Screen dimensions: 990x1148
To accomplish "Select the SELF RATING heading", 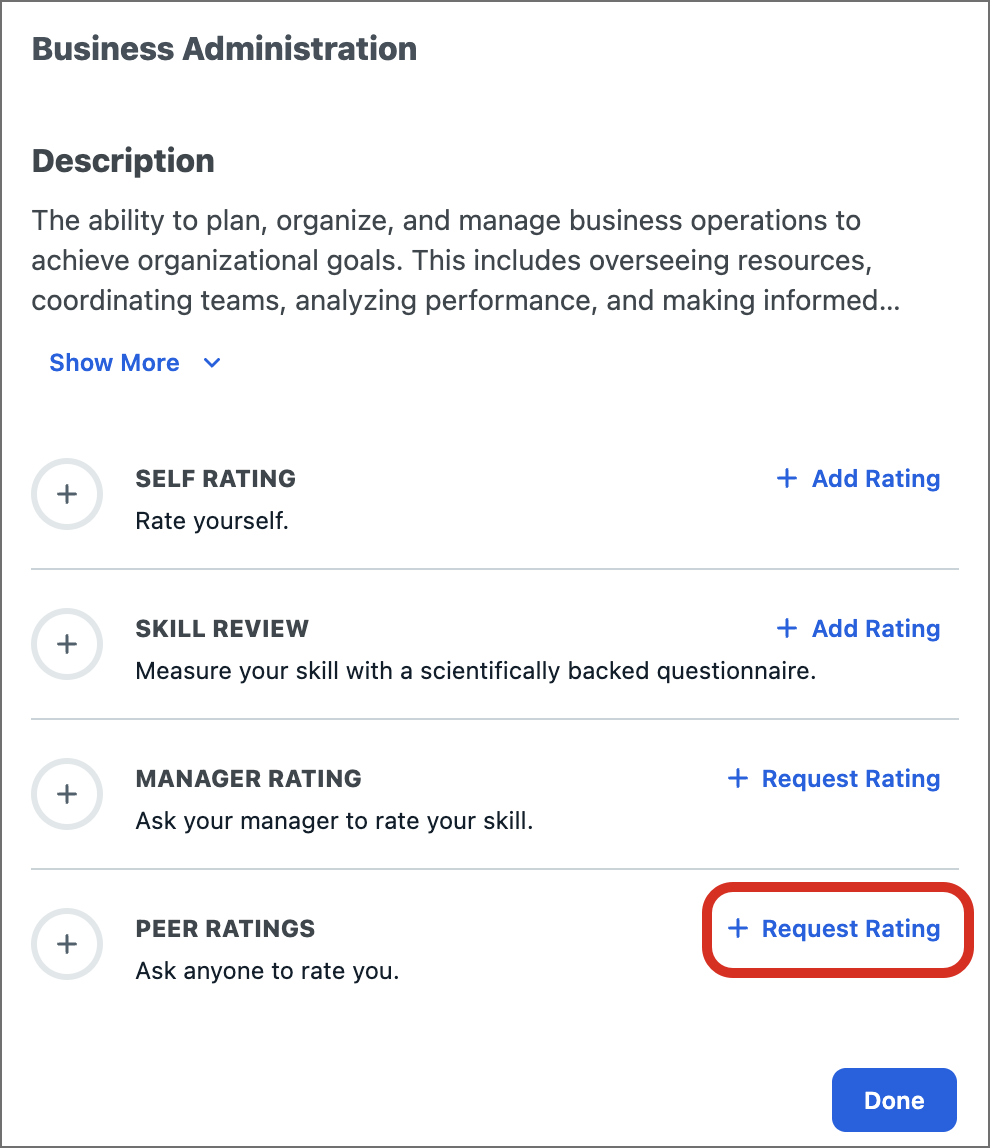I will [x=215, y=479].
